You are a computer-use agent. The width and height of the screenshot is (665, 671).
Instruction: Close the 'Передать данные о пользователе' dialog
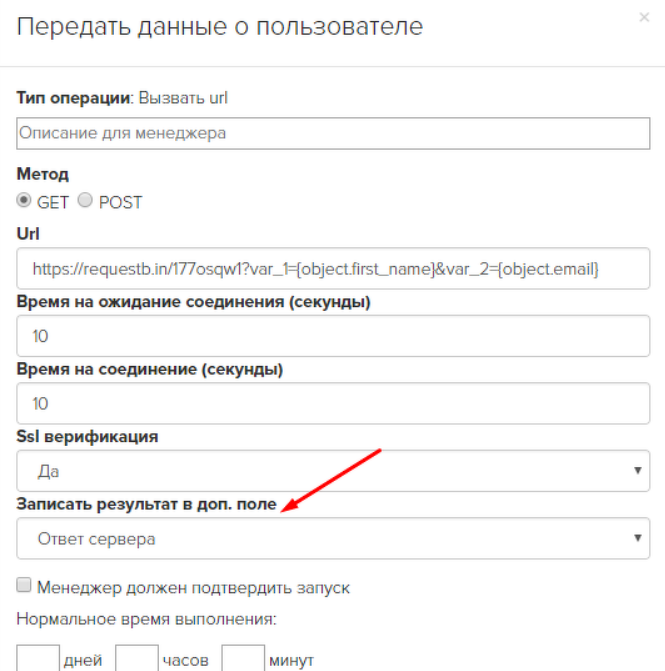coord(644,18)
